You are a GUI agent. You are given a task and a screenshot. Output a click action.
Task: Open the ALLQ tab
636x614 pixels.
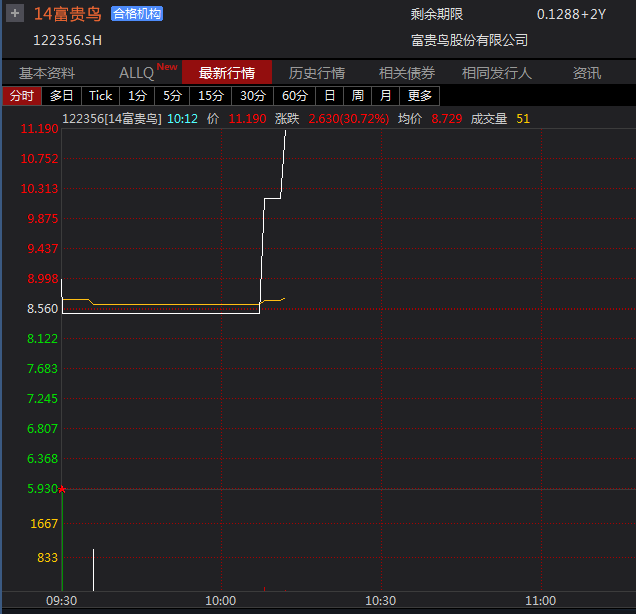[137, 73]
